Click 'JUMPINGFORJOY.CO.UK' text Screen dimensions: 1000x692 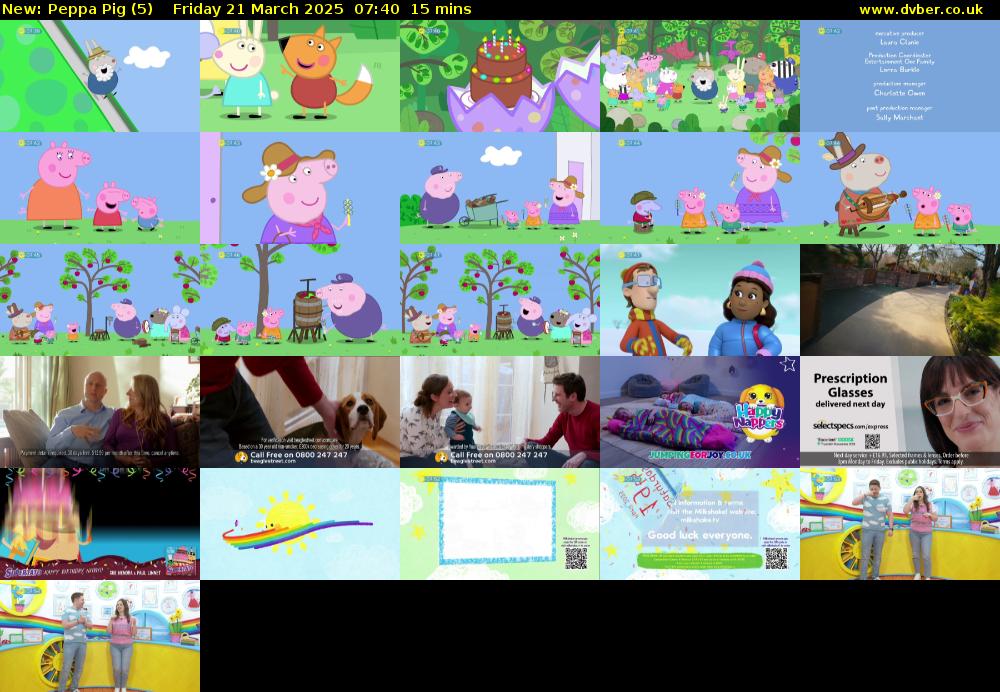(700, 455)
